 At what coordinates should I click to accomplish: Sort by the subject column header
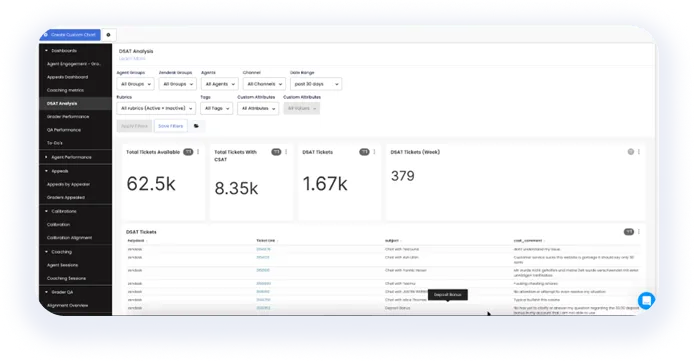coord(392,241)
